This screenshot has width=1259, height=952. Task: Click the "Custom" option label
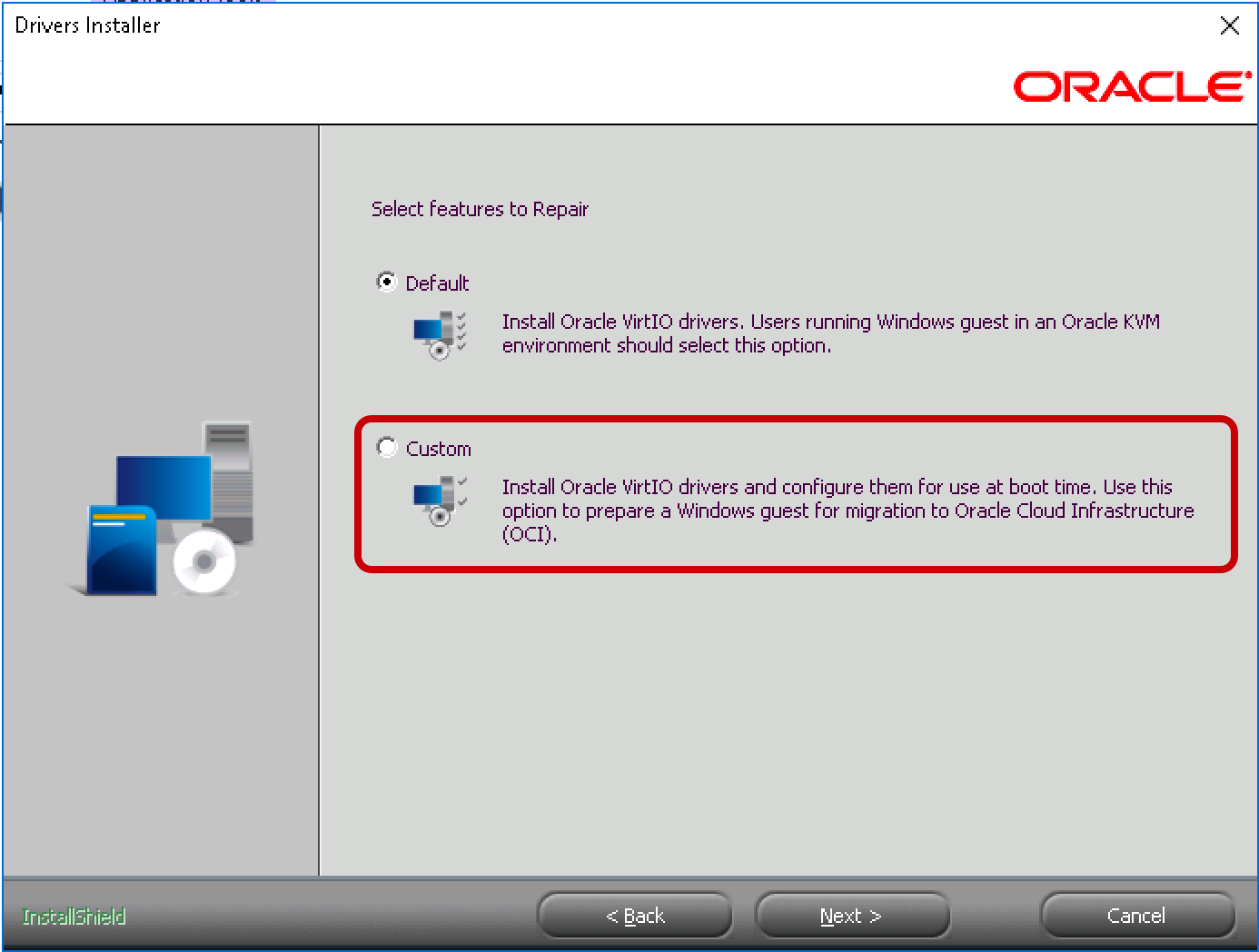pos(439,449)
